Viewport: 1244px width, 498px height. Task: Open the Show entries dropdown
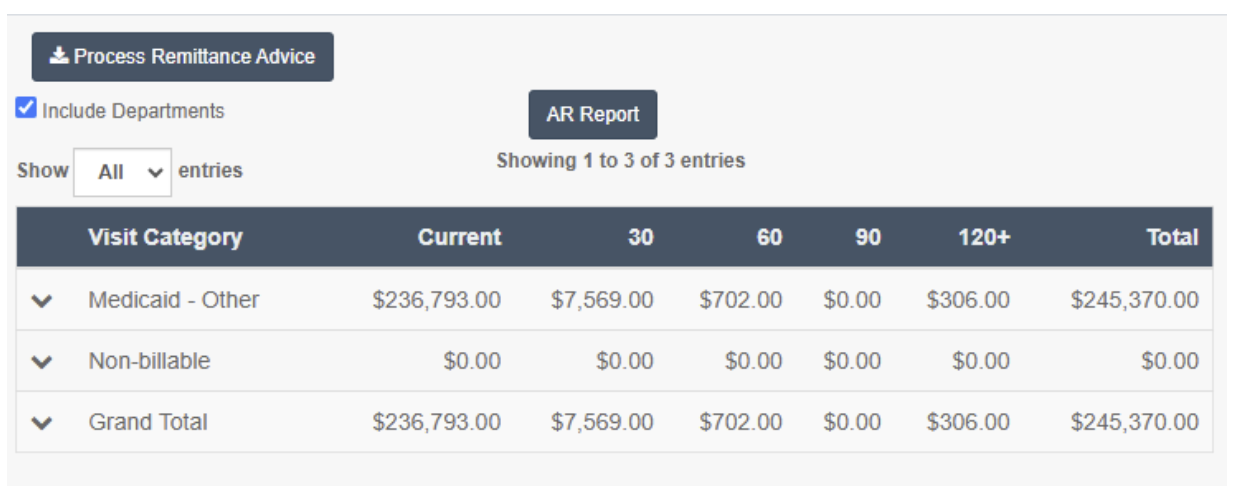pos(122,172)
